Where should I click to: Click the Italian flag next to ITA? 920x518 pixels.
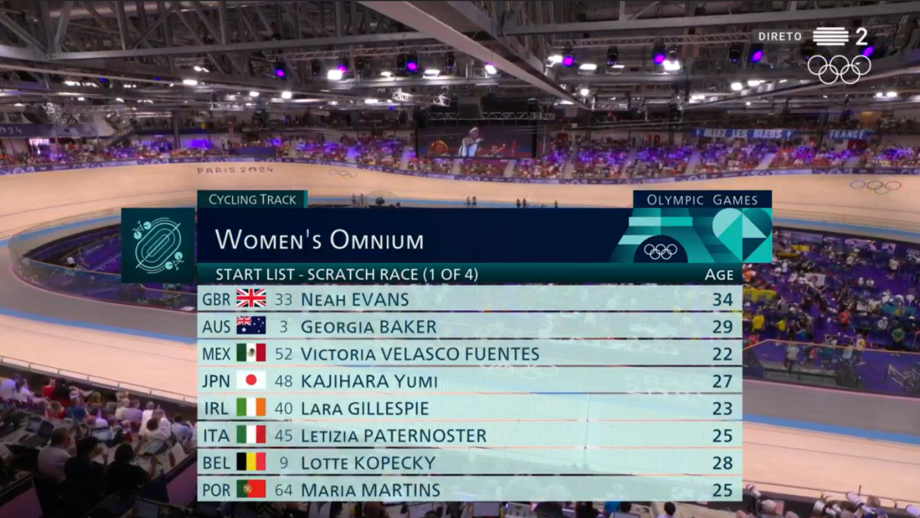pyautogui.click(x=251, y=435)
